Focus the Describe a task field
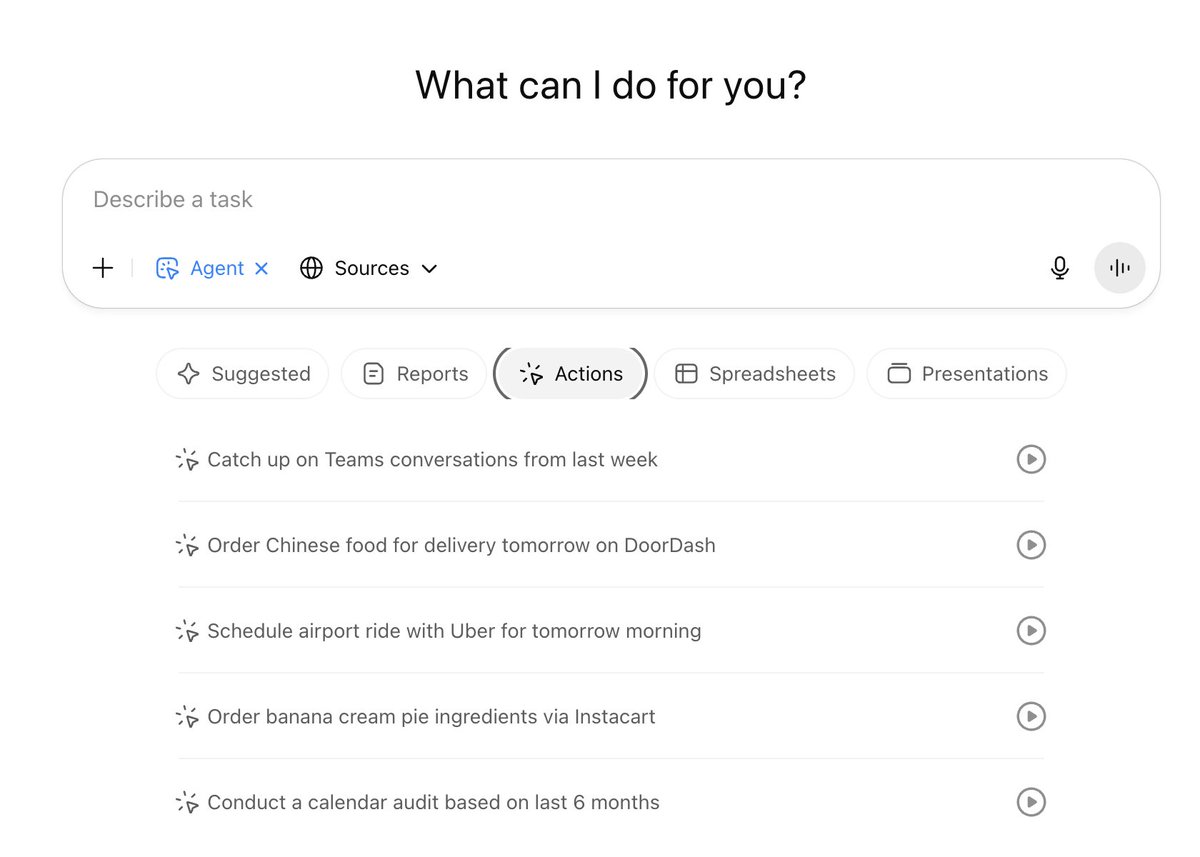This screenshot has width=1200, height=857. [x=560, y=200]
